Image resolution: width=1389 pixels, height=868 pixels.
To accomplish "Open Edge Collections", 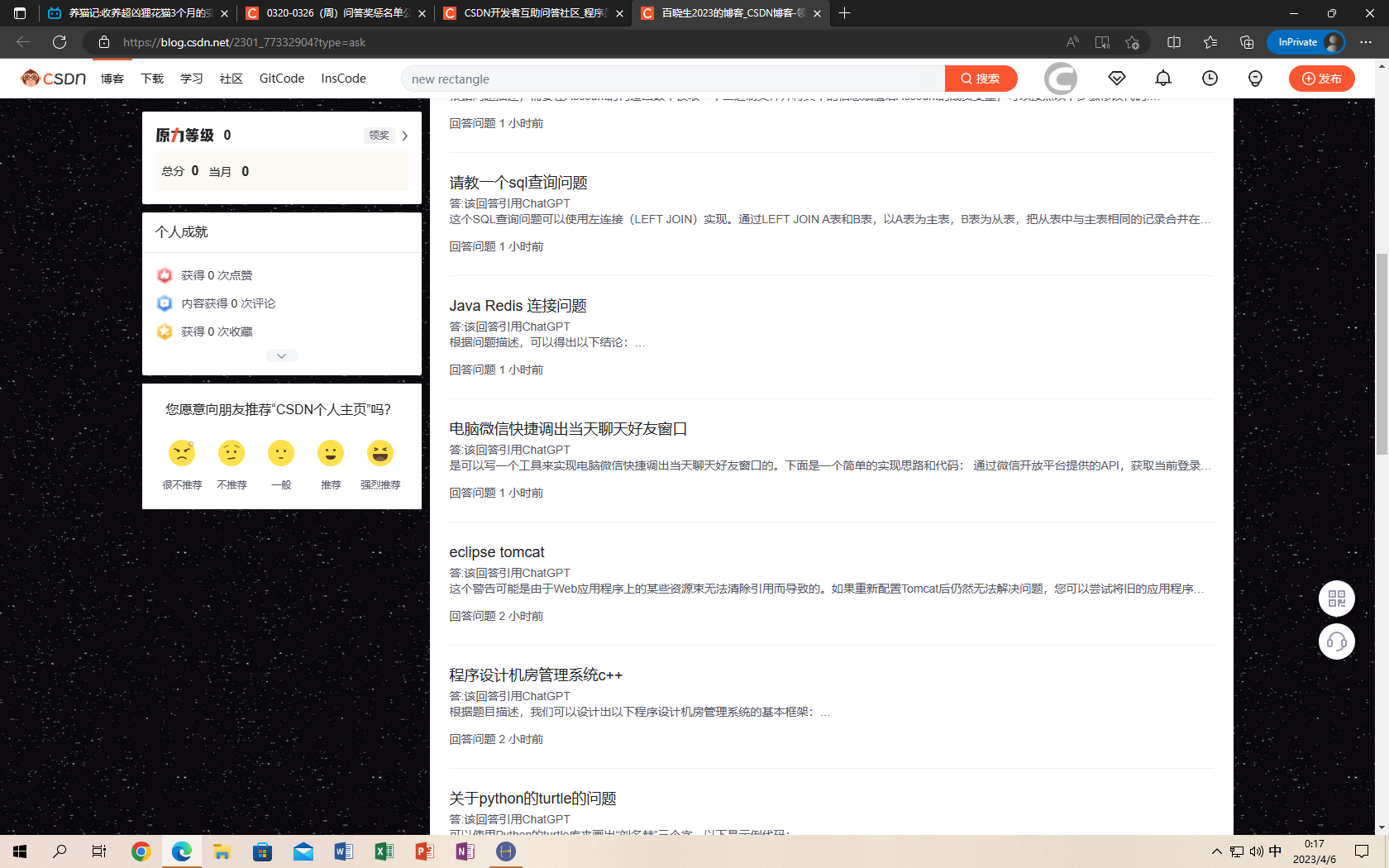I will coord(1247,42).
